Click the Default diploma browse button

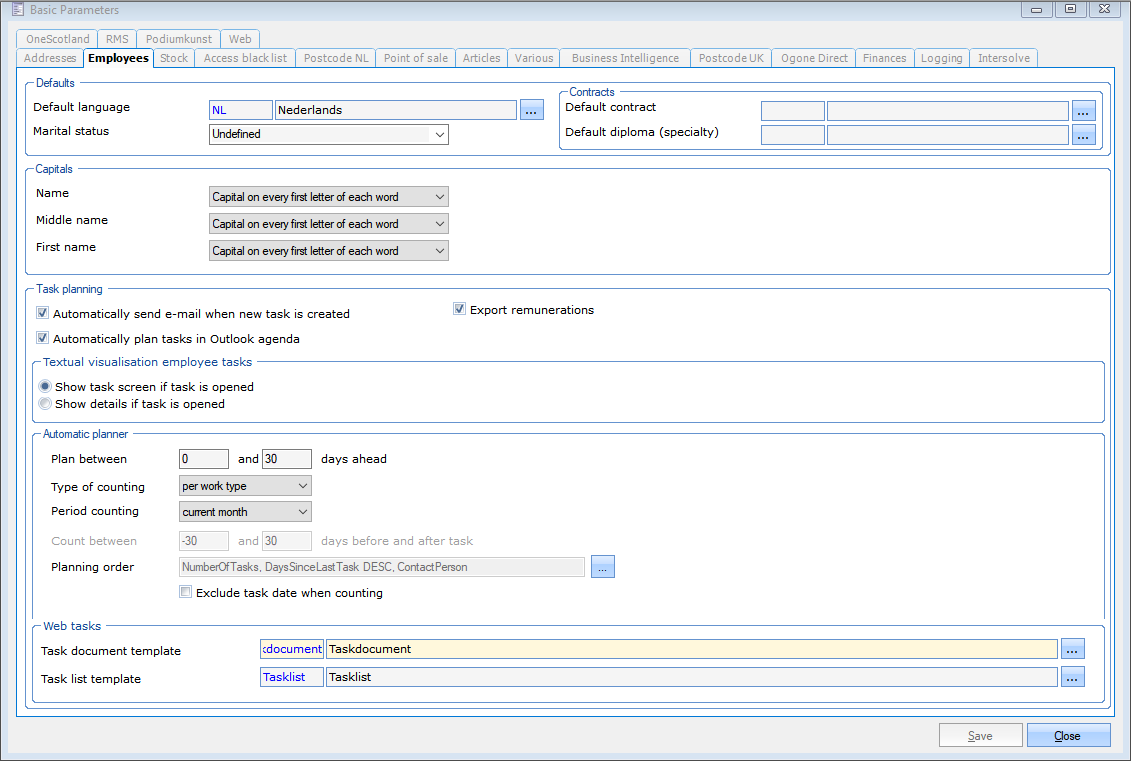(1084, 134)
